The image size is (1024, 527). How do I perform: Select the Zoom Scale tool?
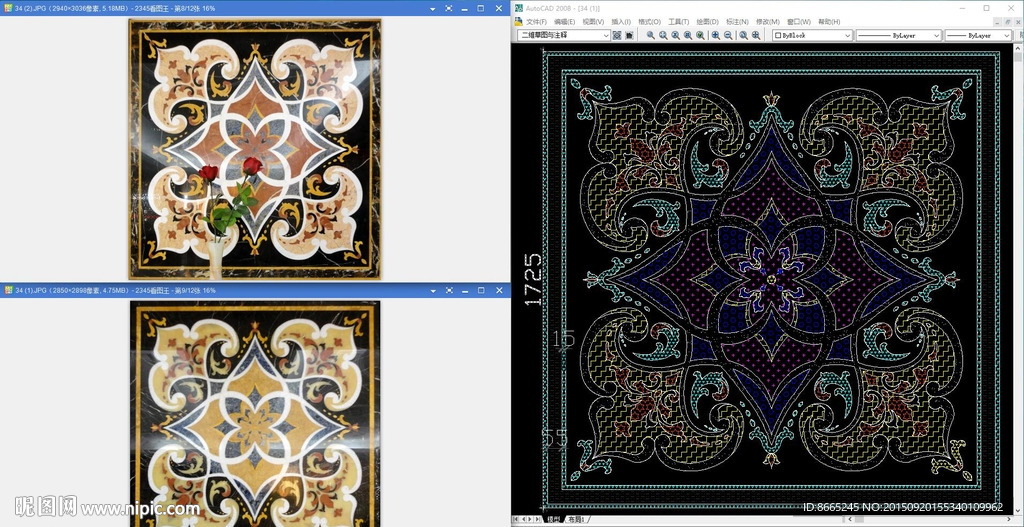(675, 35)
